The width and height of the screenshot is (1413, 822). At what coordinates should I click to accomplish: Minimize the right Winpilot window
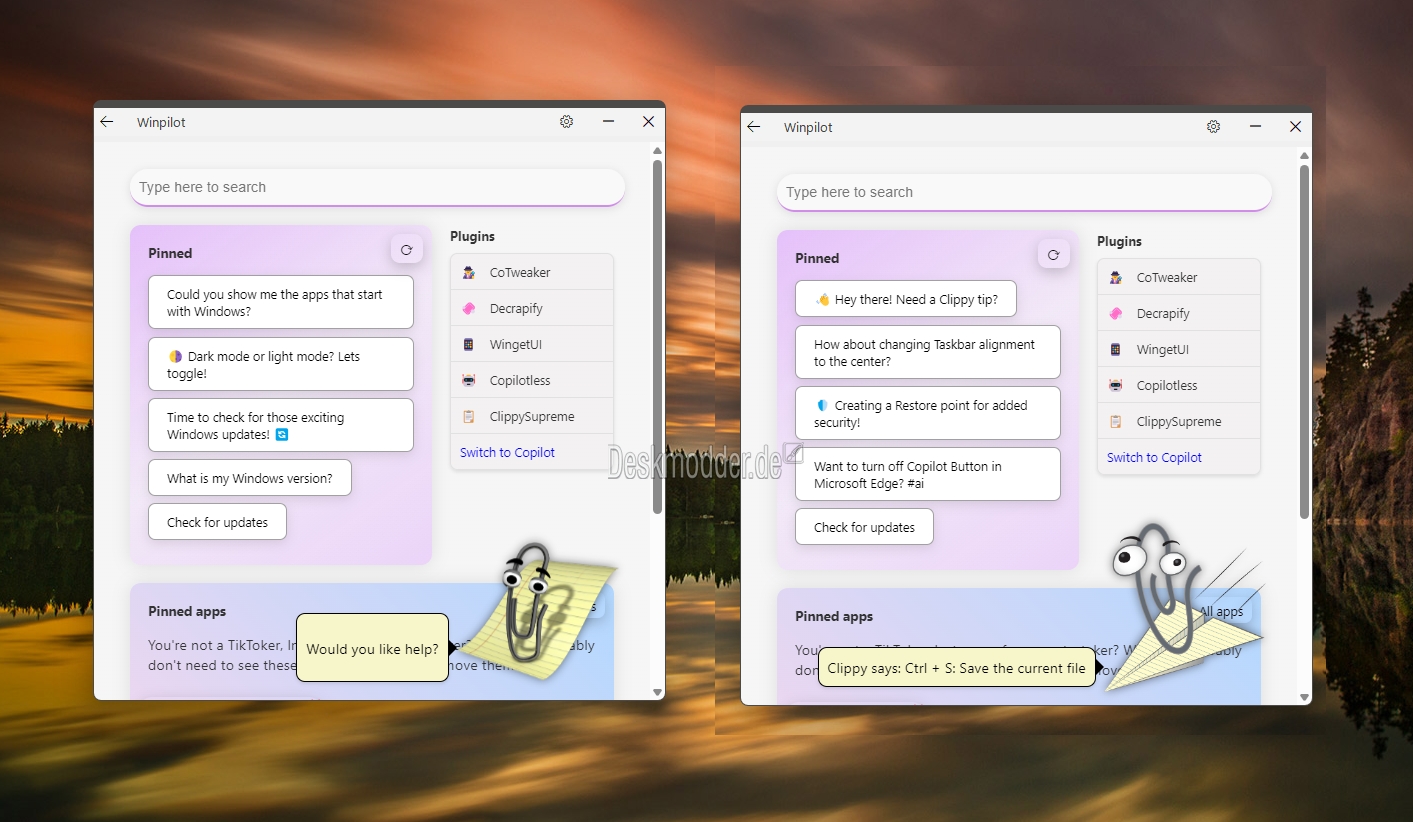coord(1255,127)
